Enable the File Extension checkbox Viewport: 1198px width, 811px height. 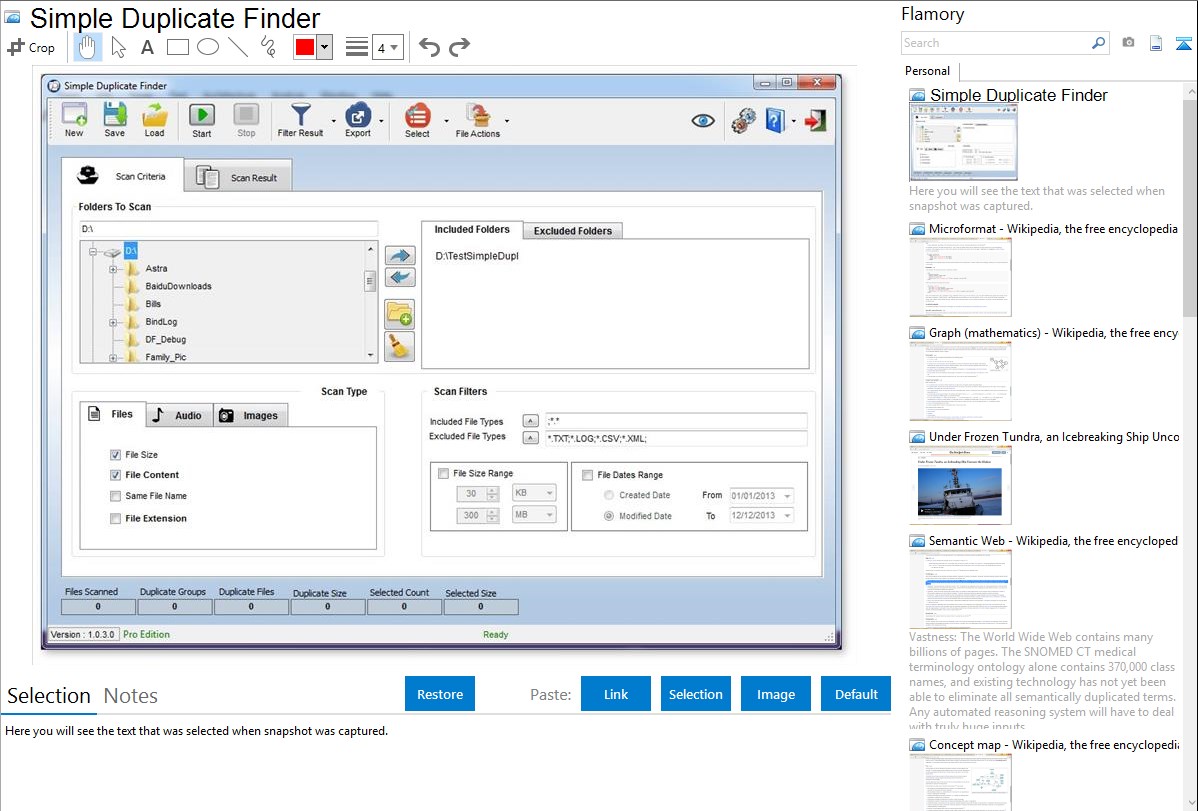(x=115, y=519)
